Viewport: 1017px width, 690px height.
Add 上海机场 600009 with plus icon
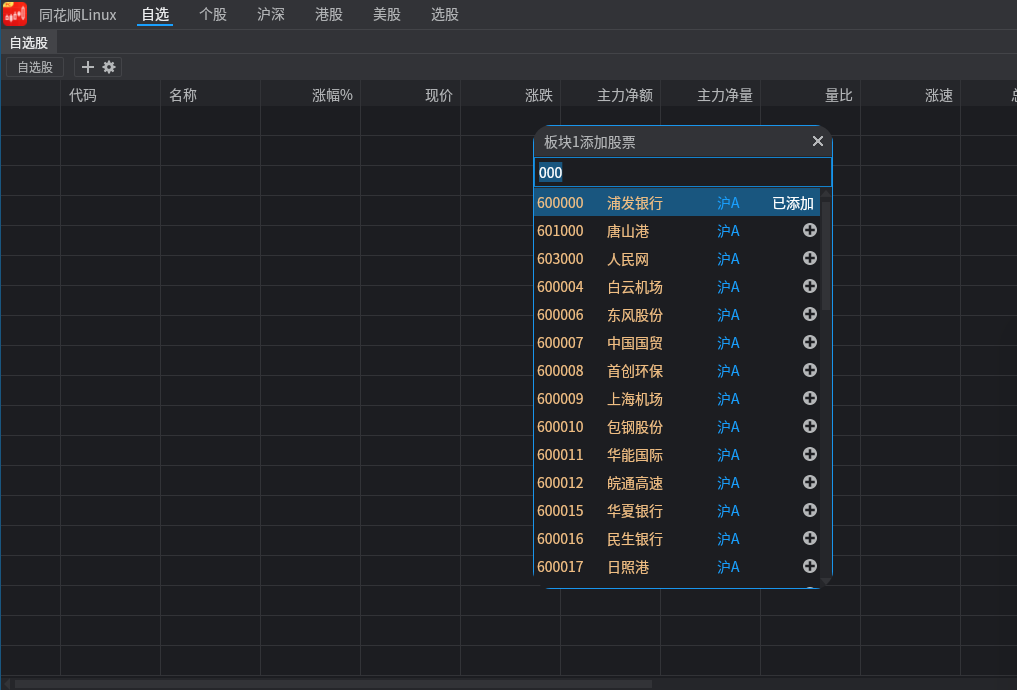(809, 398)
